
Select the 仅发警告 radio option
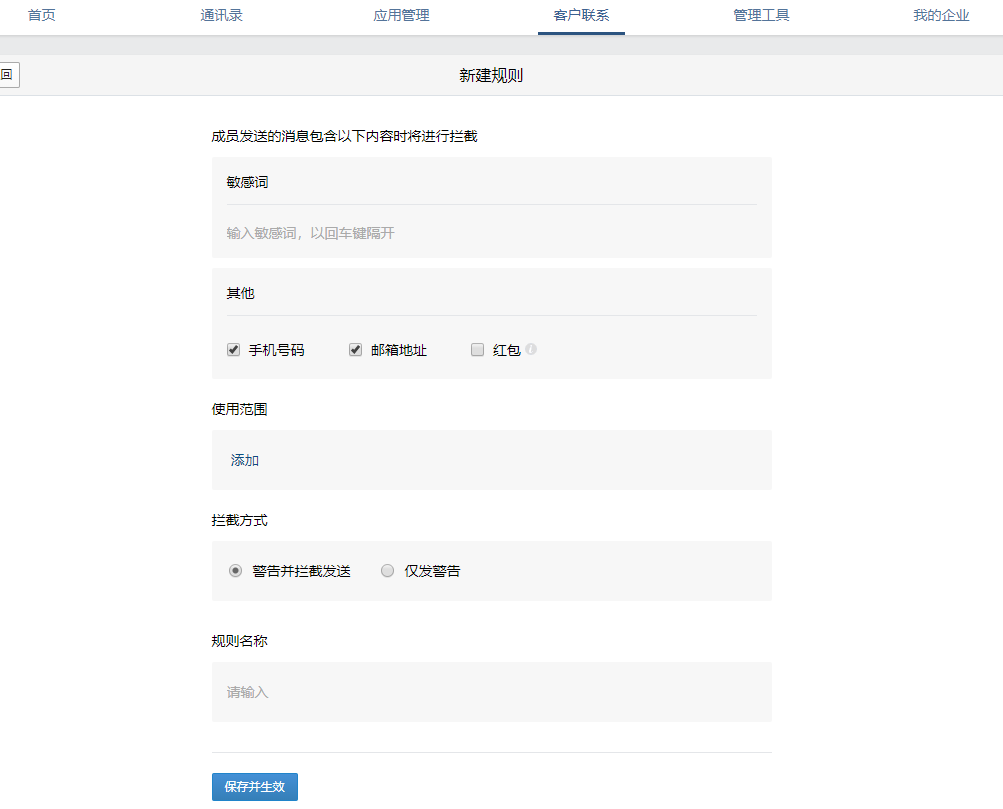(x=388, y=571)
